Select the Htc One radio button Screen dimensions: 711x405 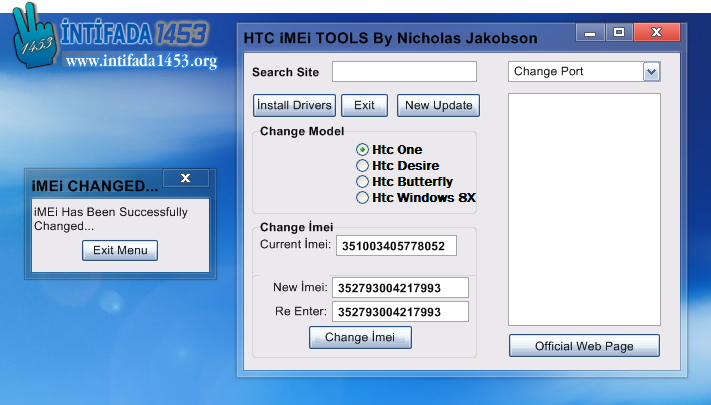pyautogui.click(x=362, y=150)
